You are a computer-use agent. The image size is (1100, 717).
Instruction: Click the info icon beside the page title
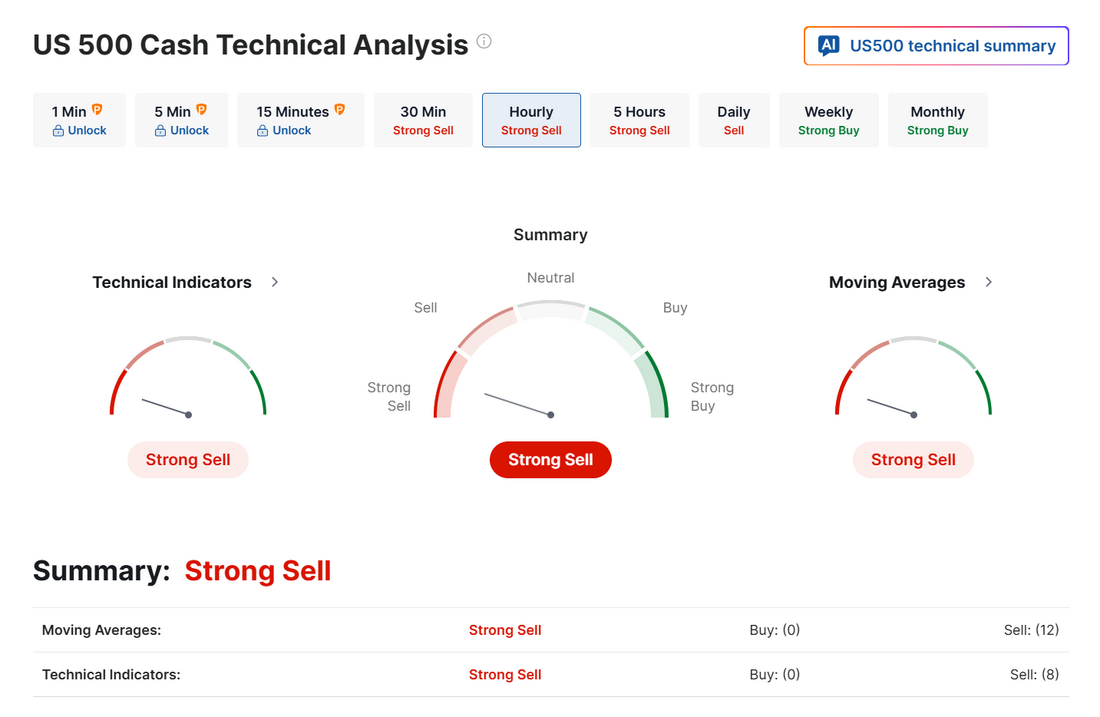point(484,42)
